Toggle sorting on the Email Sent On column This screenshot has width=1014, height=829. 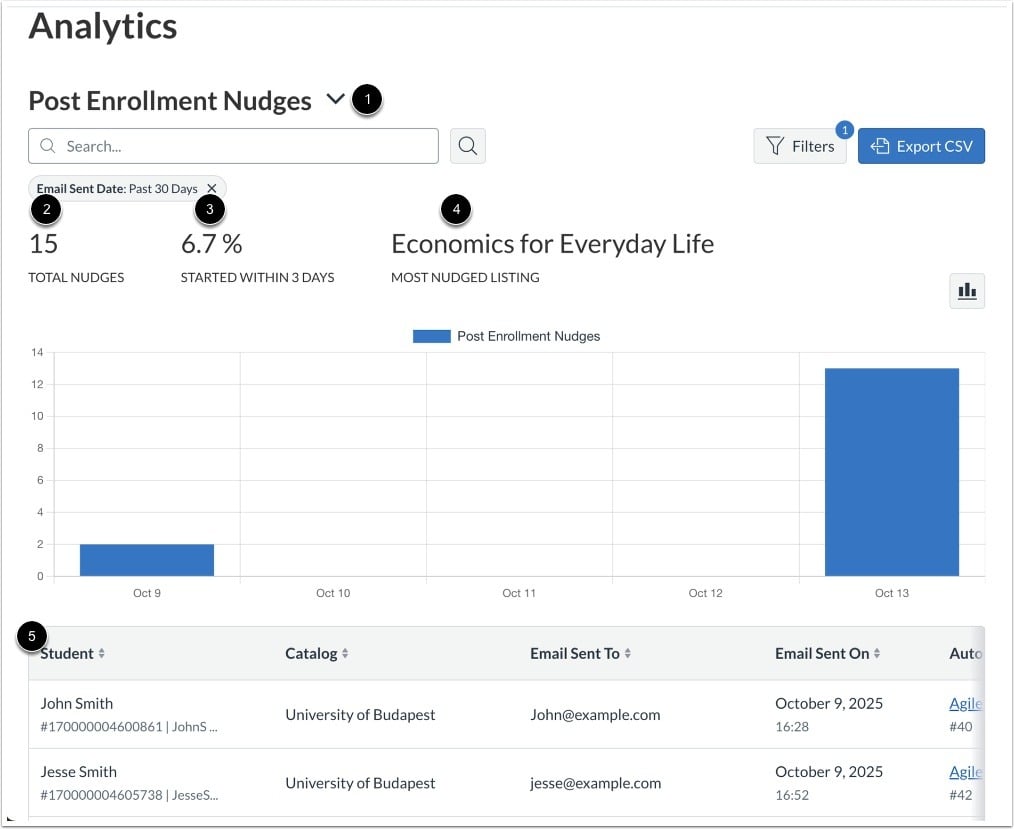point(877,653)
